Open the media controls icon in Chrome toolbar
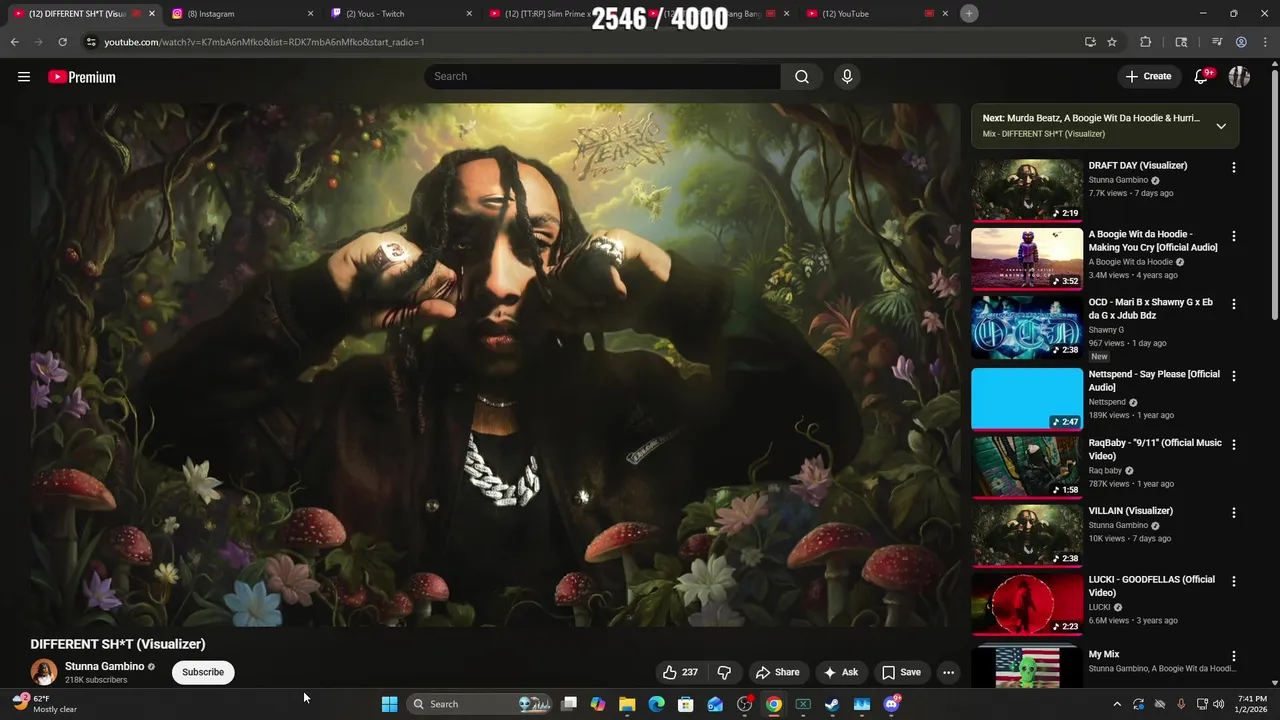 (1217, 42)
